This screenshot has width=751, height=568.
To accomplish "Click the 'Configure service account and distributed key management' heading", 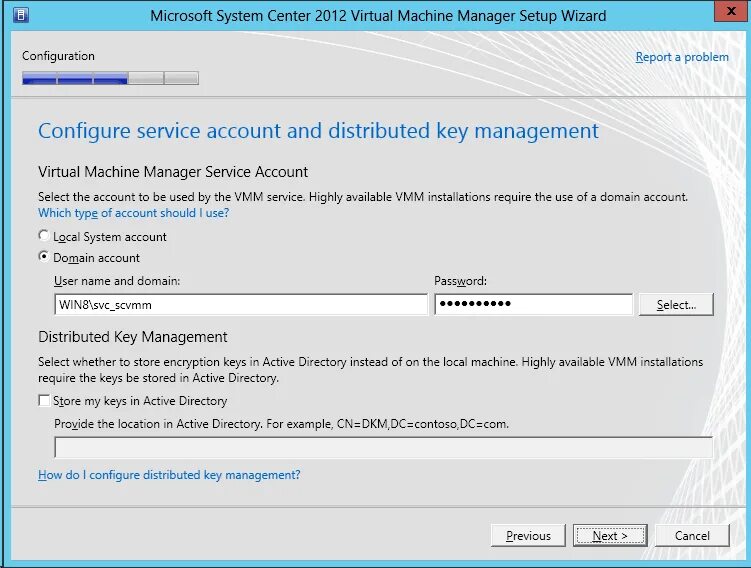I will point(319,131).
